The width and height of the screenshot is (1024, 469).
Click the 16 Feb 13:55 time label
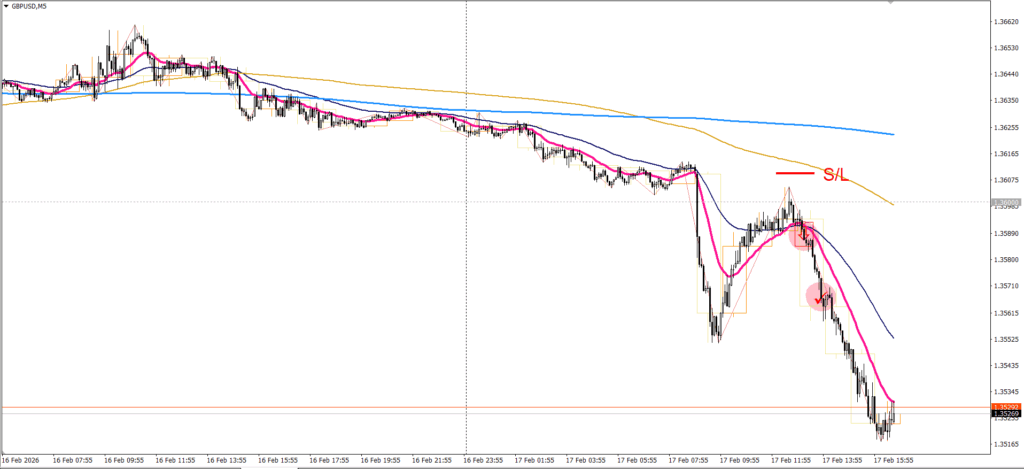226,461
